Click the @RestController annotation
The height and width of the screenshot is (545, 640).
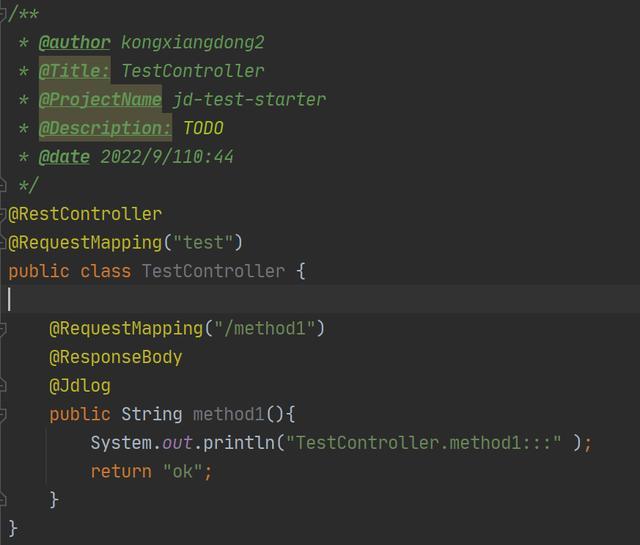[85, 214]
